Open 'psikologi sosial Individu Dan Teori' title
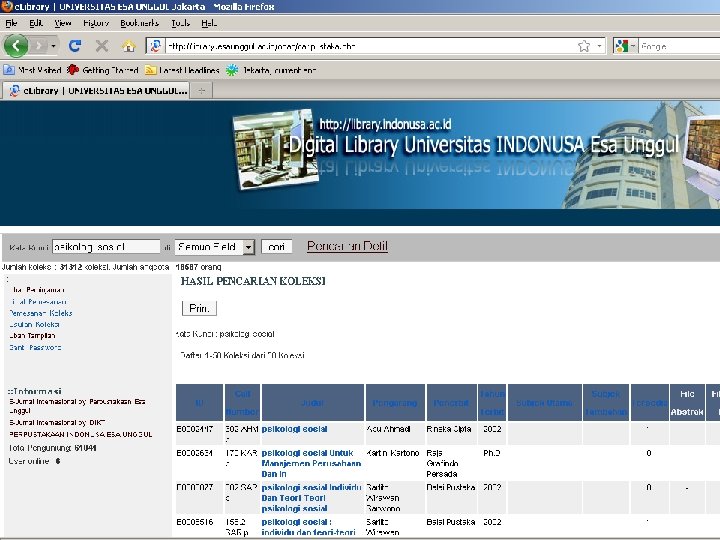Image resolution: width=720 pixels, height=540 pixels. click(x=311, y=498)
